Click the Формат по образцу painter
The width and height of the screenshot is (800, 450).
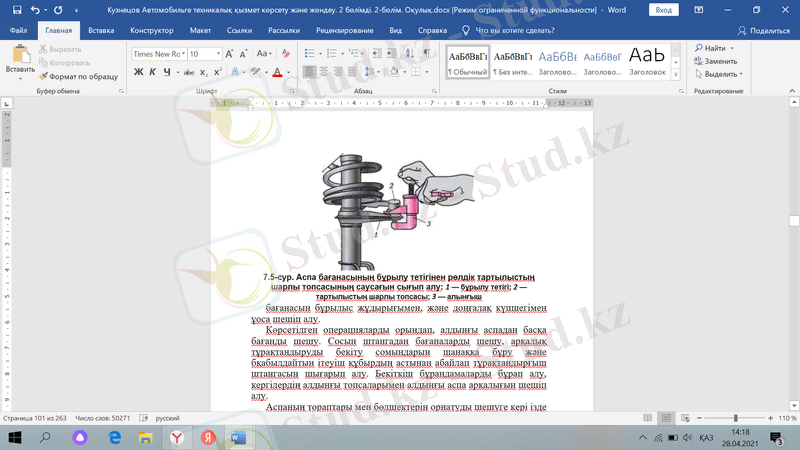(76, 75)
